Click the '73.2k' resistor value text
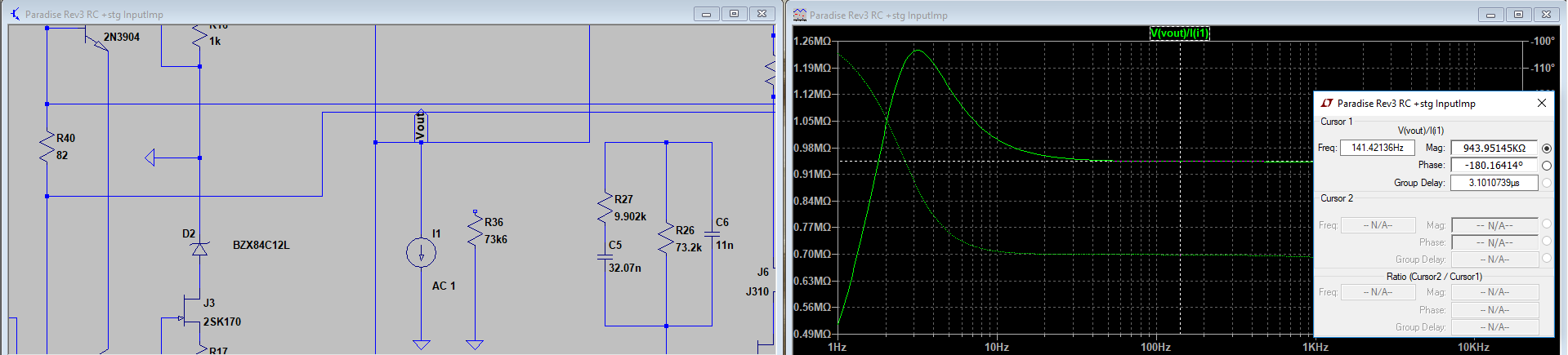Viewport: 1568px width, 355px height. pyautogui.click(x=689, y=247)
